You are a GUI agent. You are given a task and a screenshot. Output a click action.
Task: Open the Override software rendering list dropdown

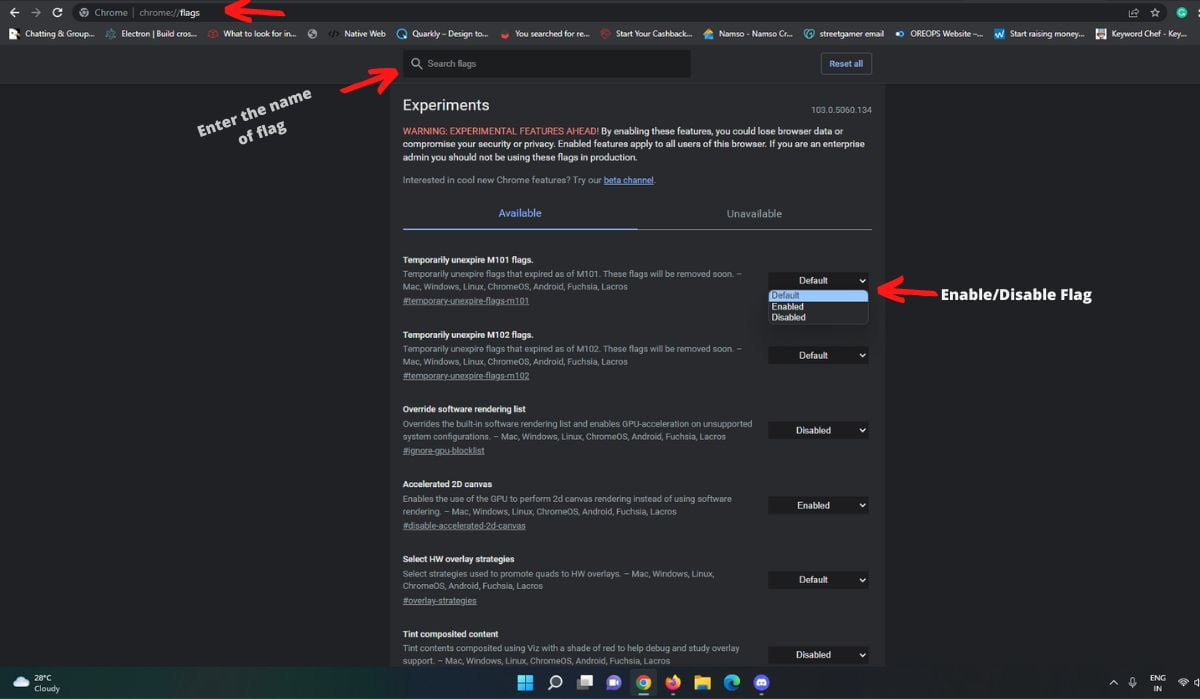[x=817, y=429]
